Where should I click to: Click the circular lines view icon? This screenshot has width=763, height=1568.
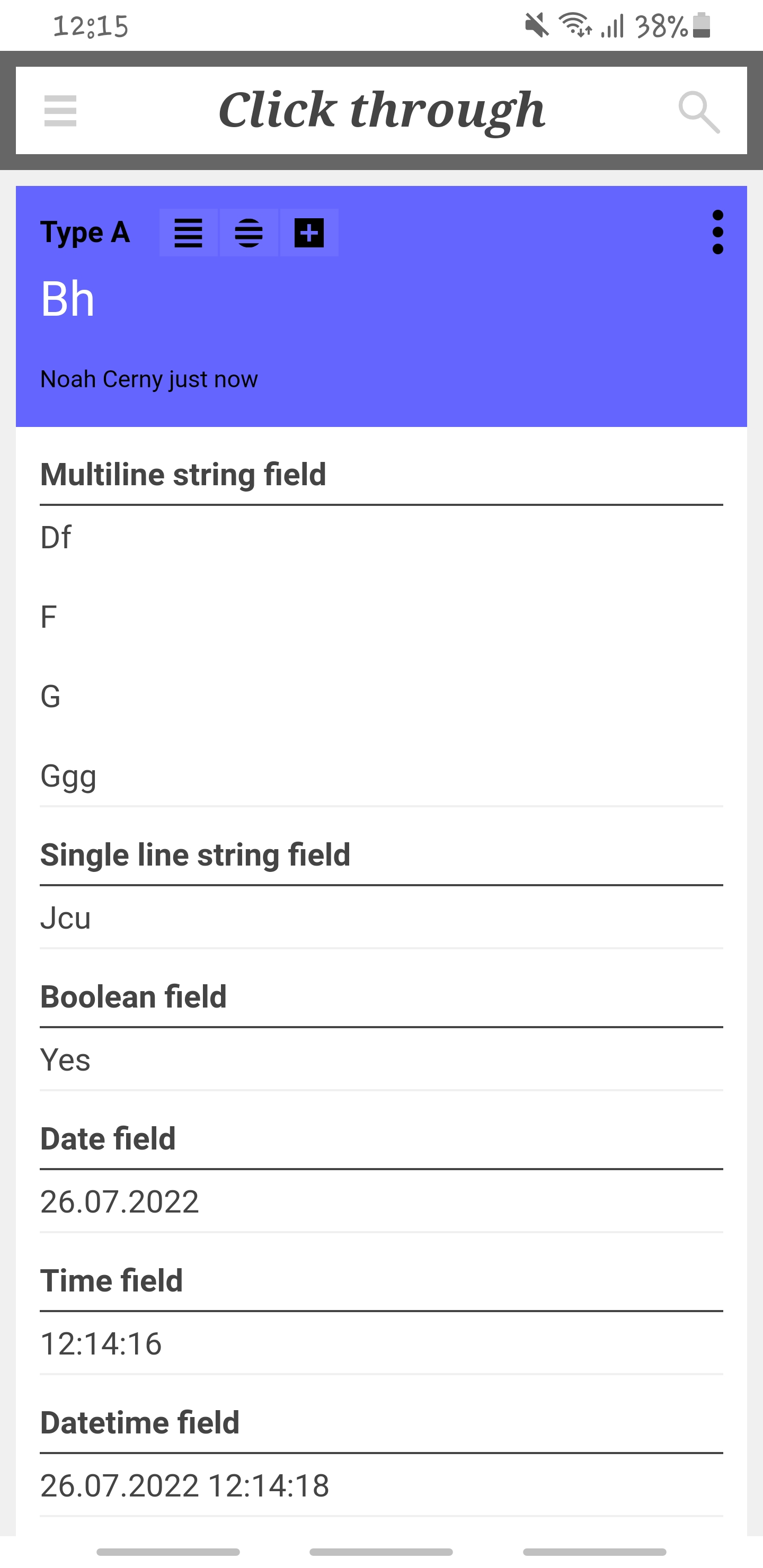click(249, 233)
